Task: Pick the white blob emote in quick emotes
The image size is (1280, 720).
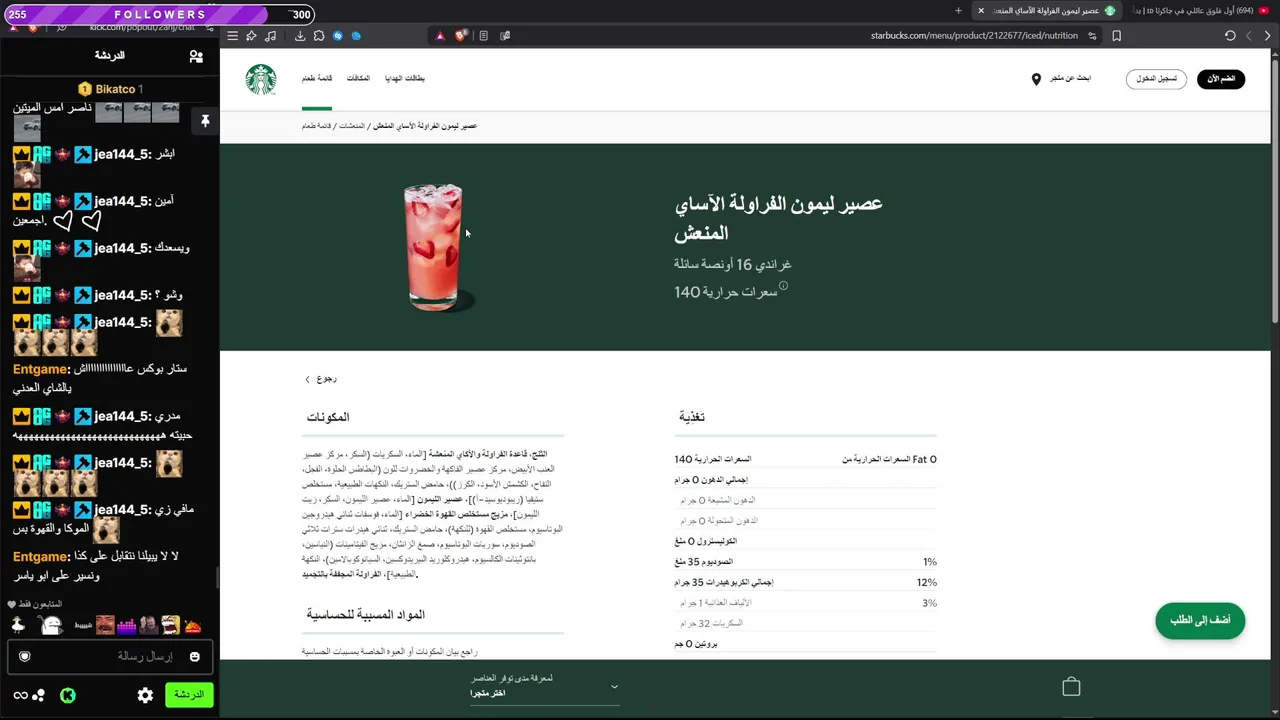Action: coord(51,626)
